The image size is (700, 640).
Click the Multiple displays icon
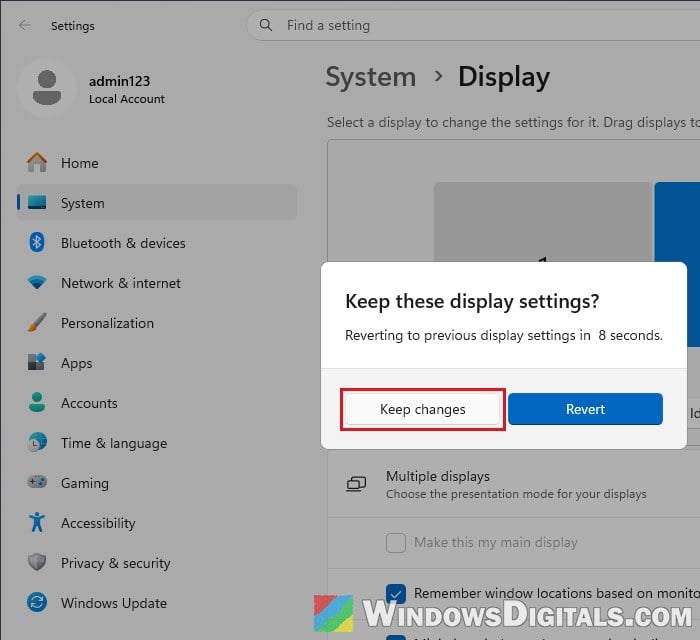[x=356, y=484]
